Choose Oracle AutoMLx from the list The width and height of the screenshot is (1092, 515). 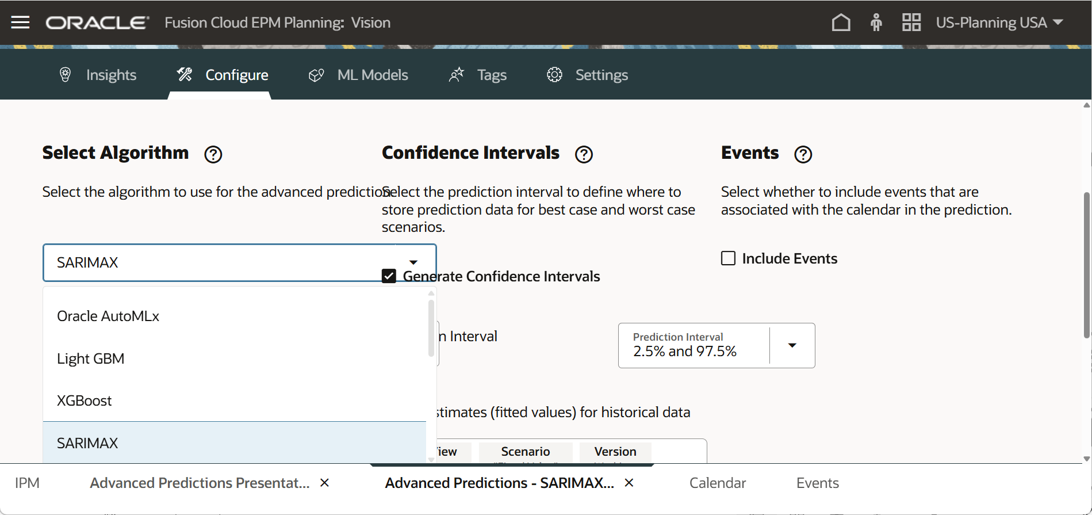coord(235,316)
